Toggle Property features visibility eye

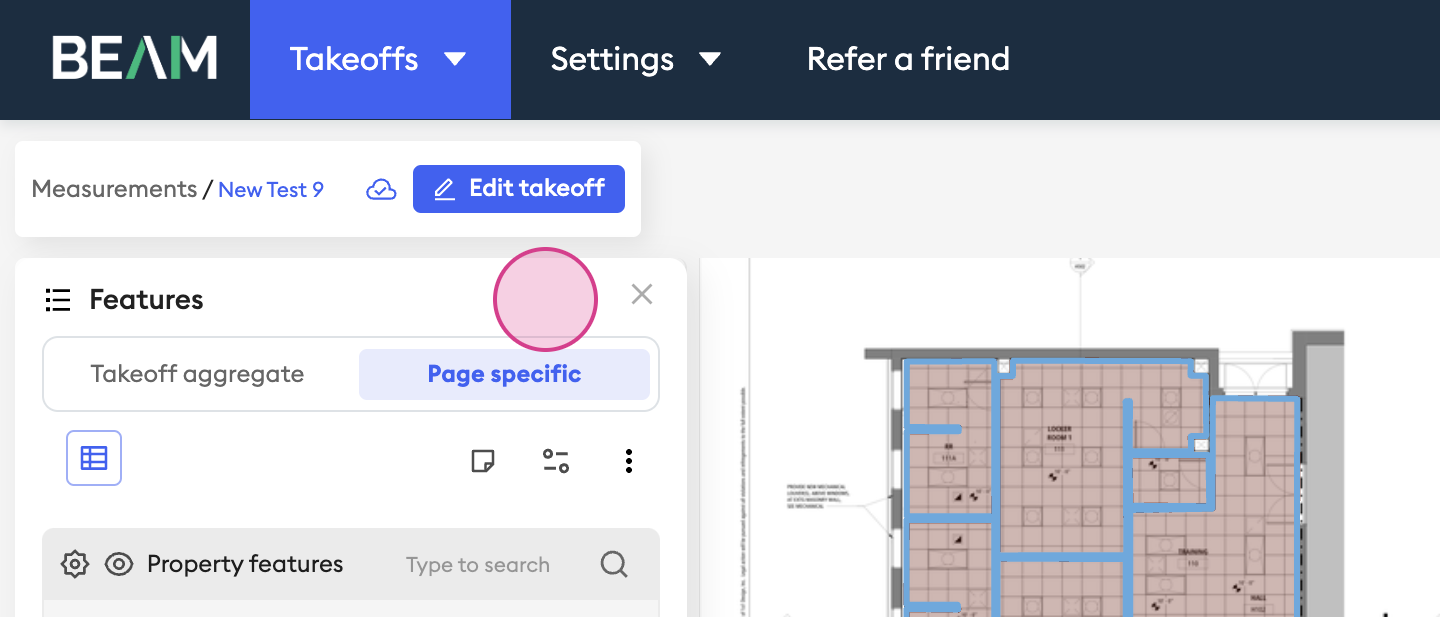point(119,564)
